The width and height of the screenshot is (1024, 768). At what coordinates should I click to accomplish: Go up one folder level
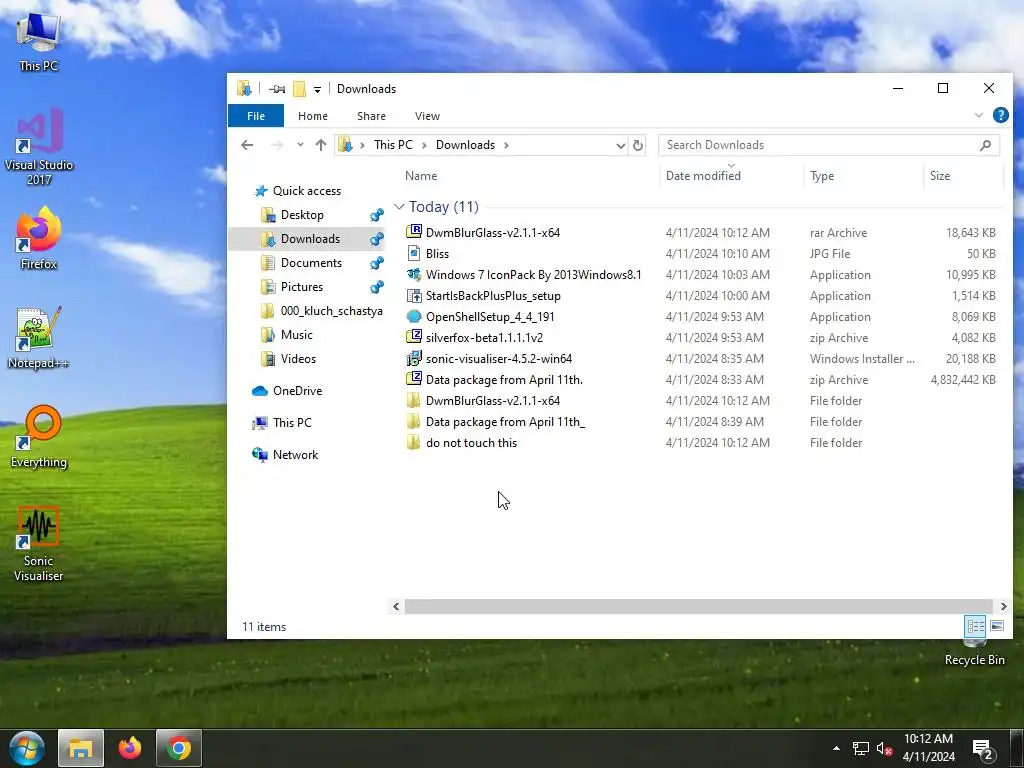(x=321, y=145)
